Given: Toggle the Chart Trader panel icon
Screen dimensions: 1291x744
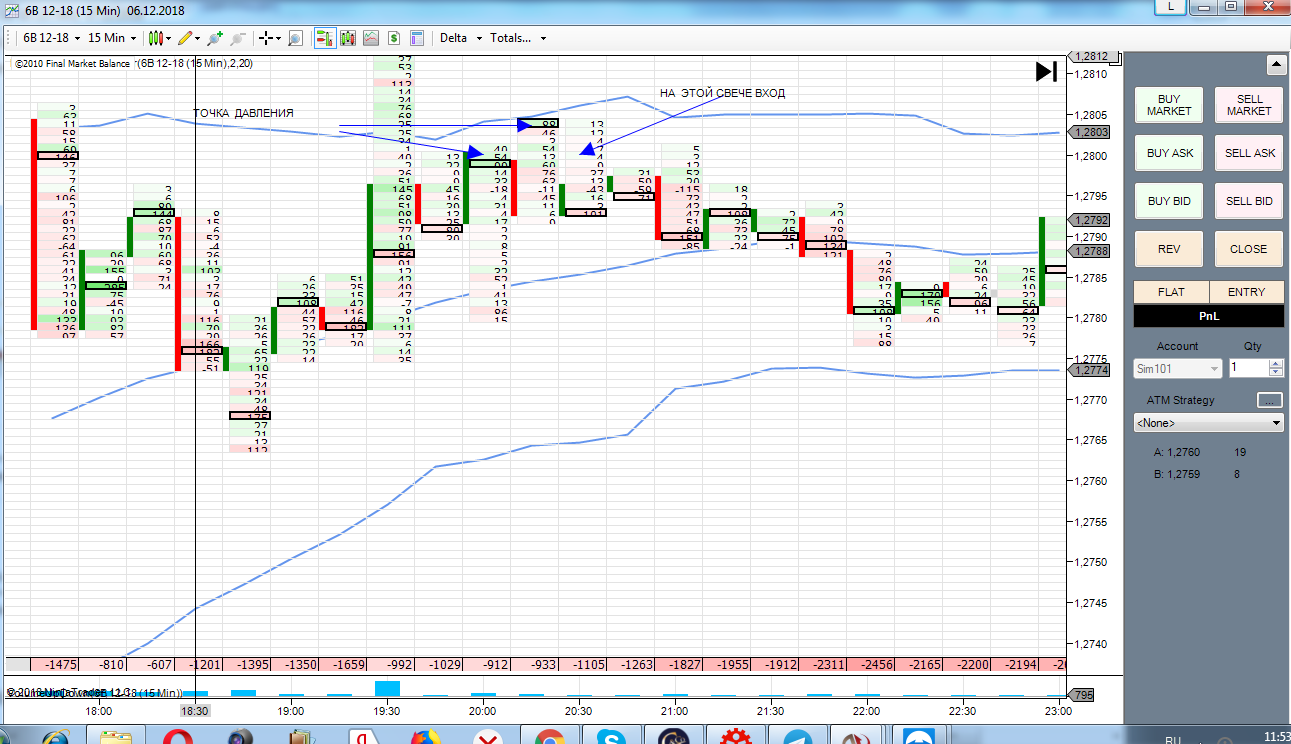Looking at the screenshot, I should 325,38.
